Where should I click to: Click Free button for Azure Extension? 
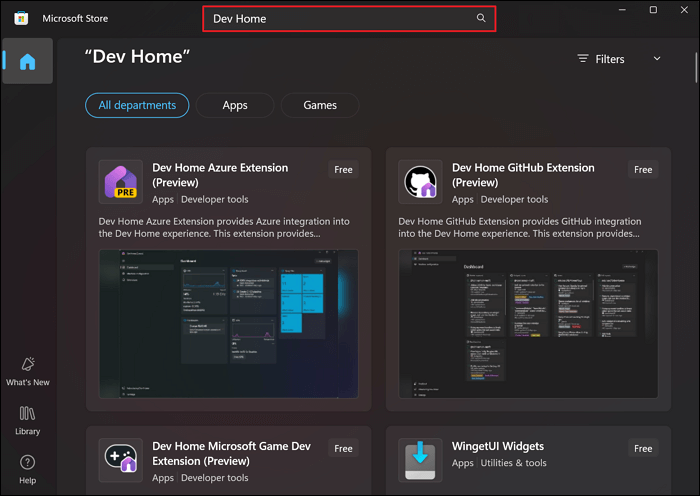tap(343, 170)
